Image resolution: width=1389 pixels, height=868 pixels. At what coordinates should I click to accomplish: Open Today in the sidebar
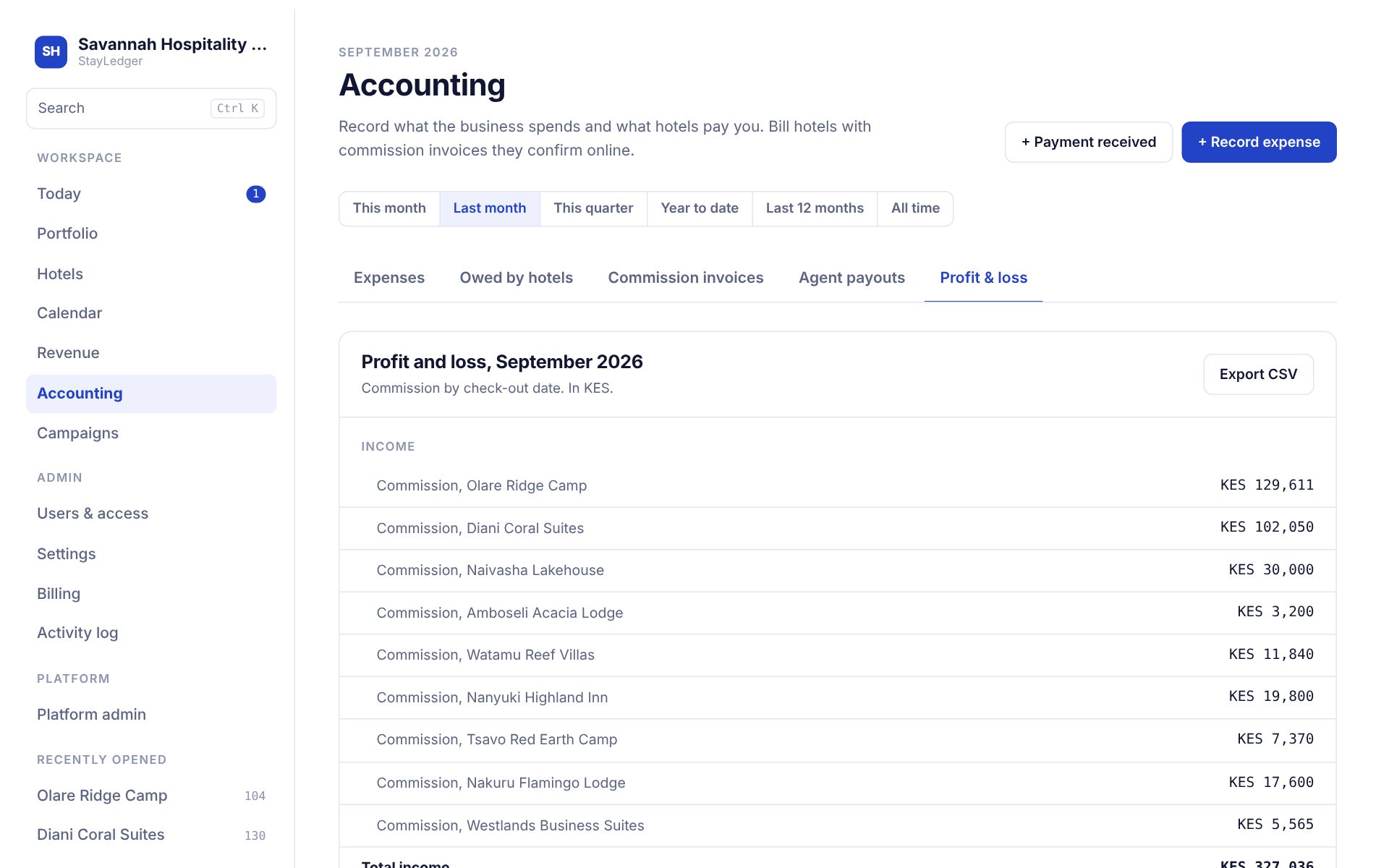click(151, 194)
